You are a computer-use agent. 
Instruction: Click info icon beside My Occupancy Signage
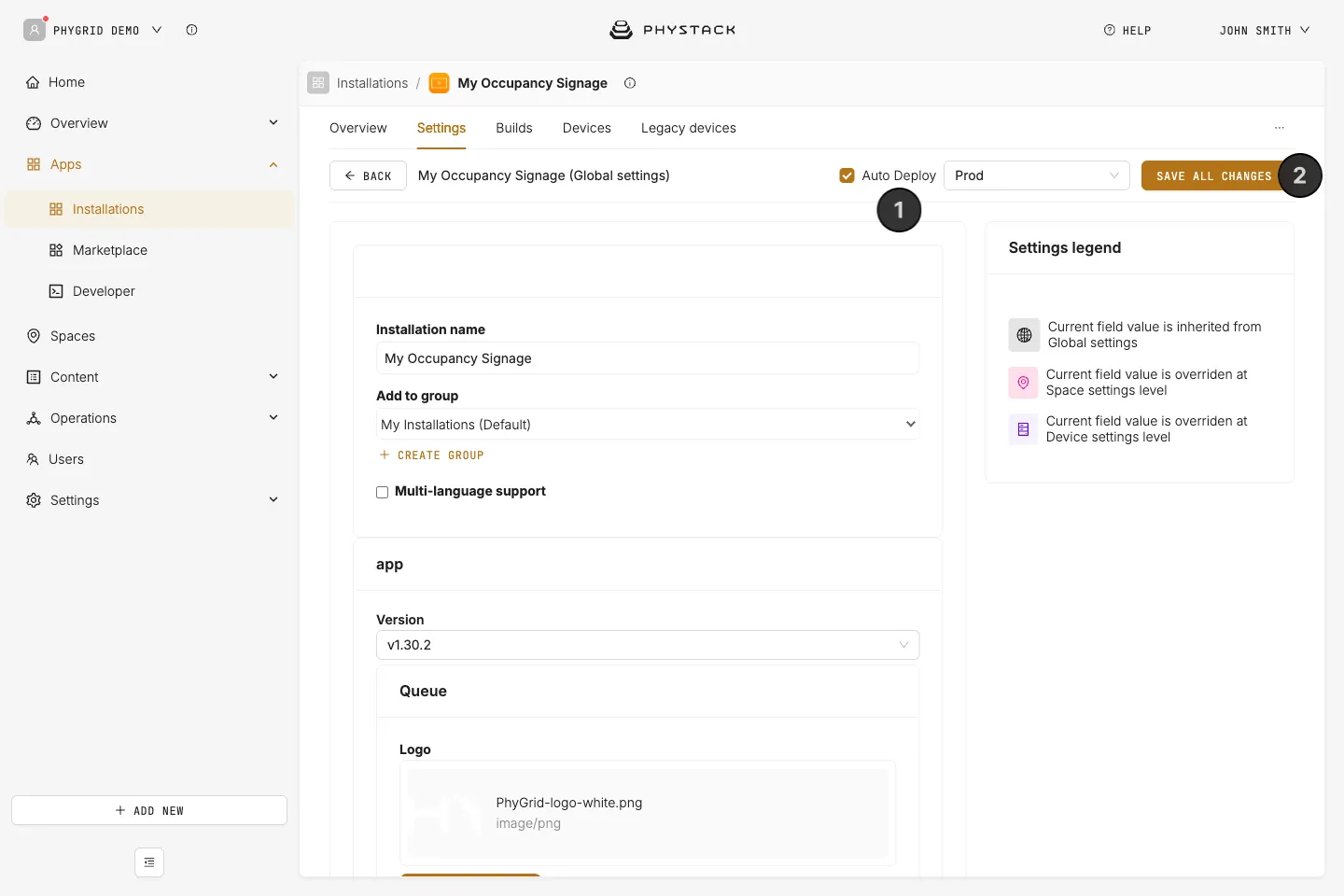pyautogui.click(x=630, y=83)
